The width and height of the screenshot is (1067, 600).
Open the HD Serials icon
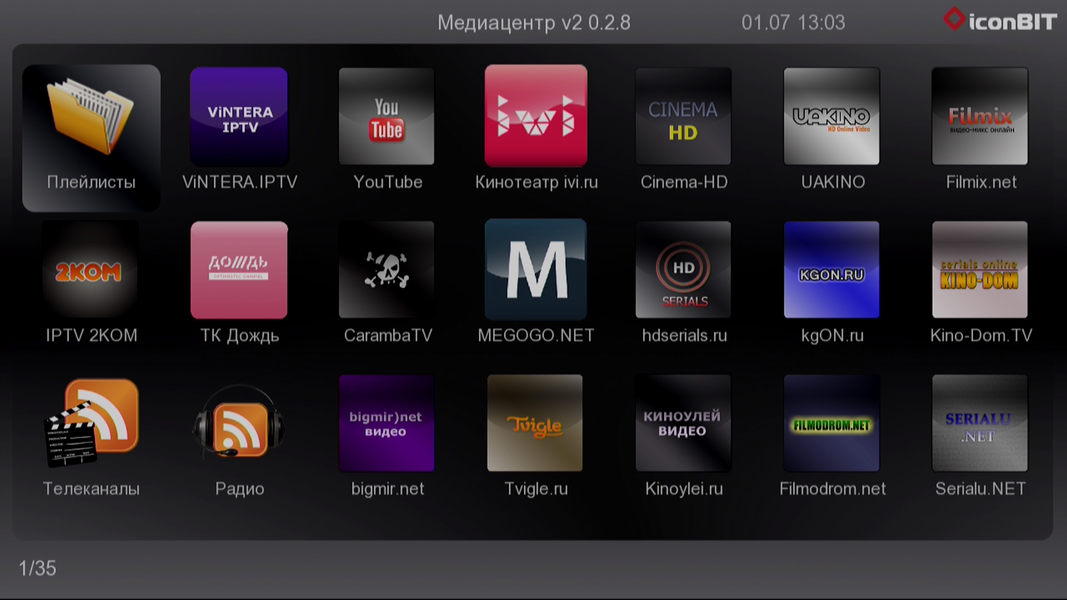click(x=683, y=270)
